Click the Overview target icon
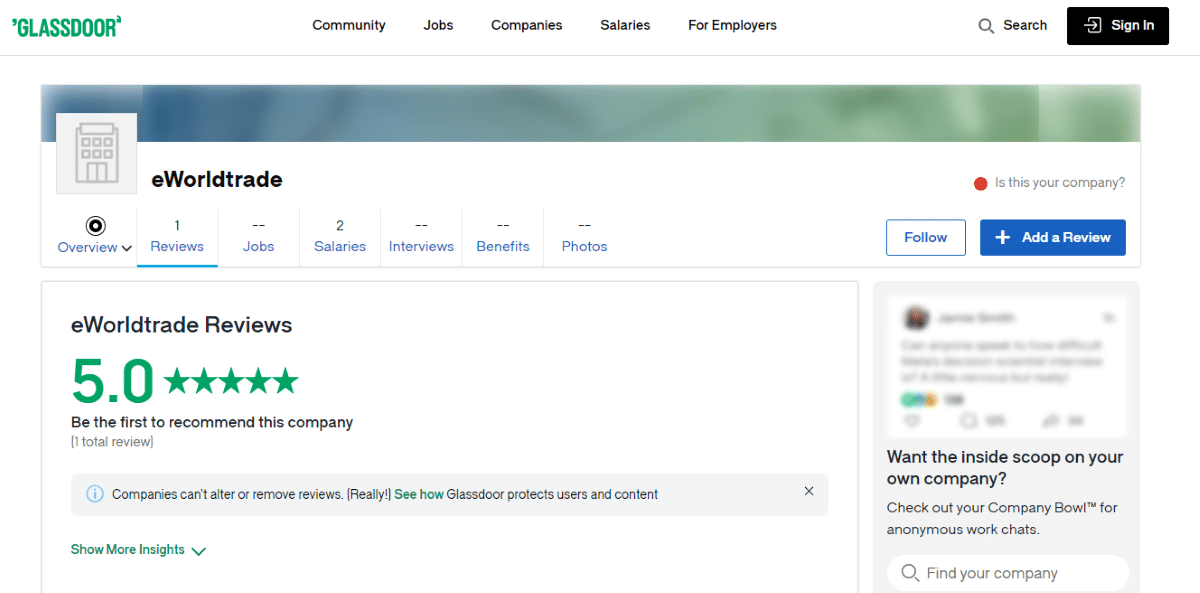Viewport: 1200px width, 593px height. (96, 225)
